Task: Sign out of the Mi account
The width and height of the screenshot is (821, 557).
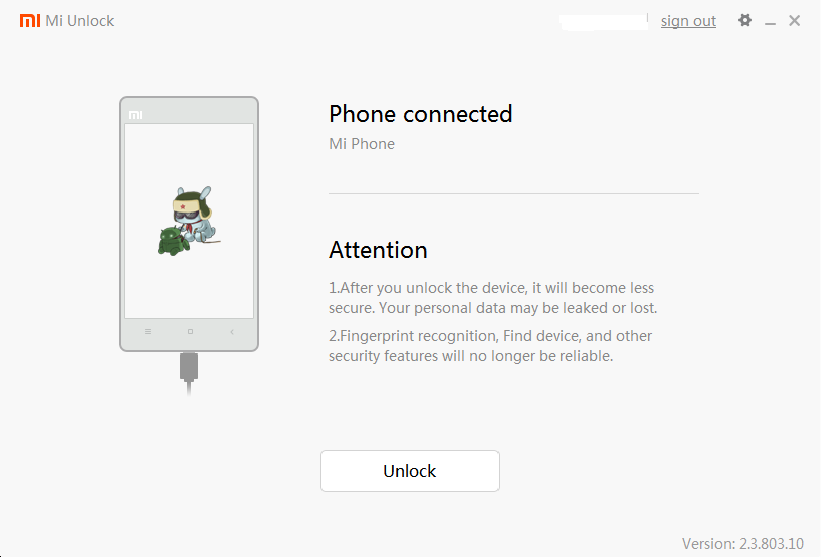Action: 688,21
